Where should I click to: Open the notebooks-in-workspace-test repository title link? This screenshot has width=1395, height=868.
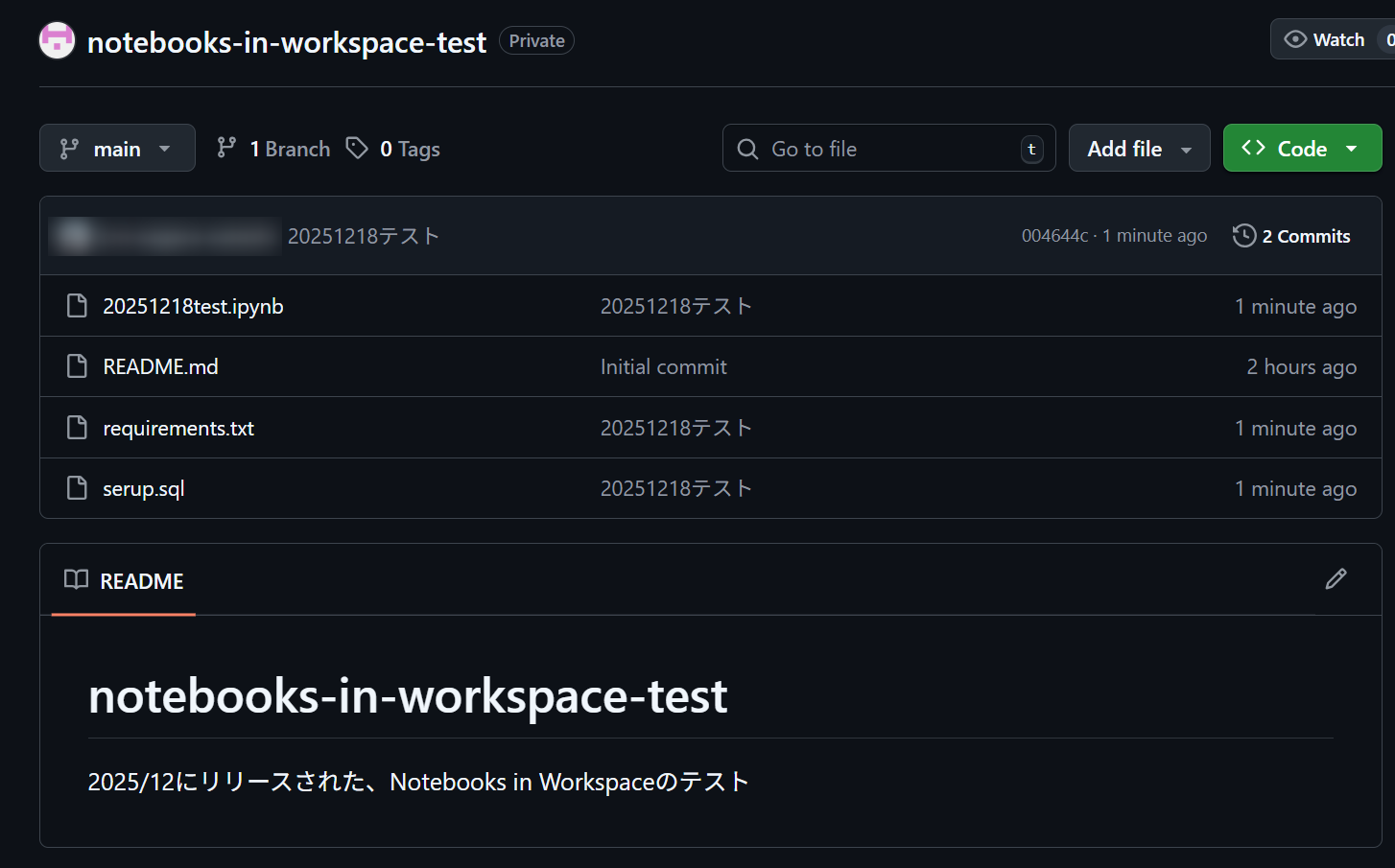[x=287, y=42]
